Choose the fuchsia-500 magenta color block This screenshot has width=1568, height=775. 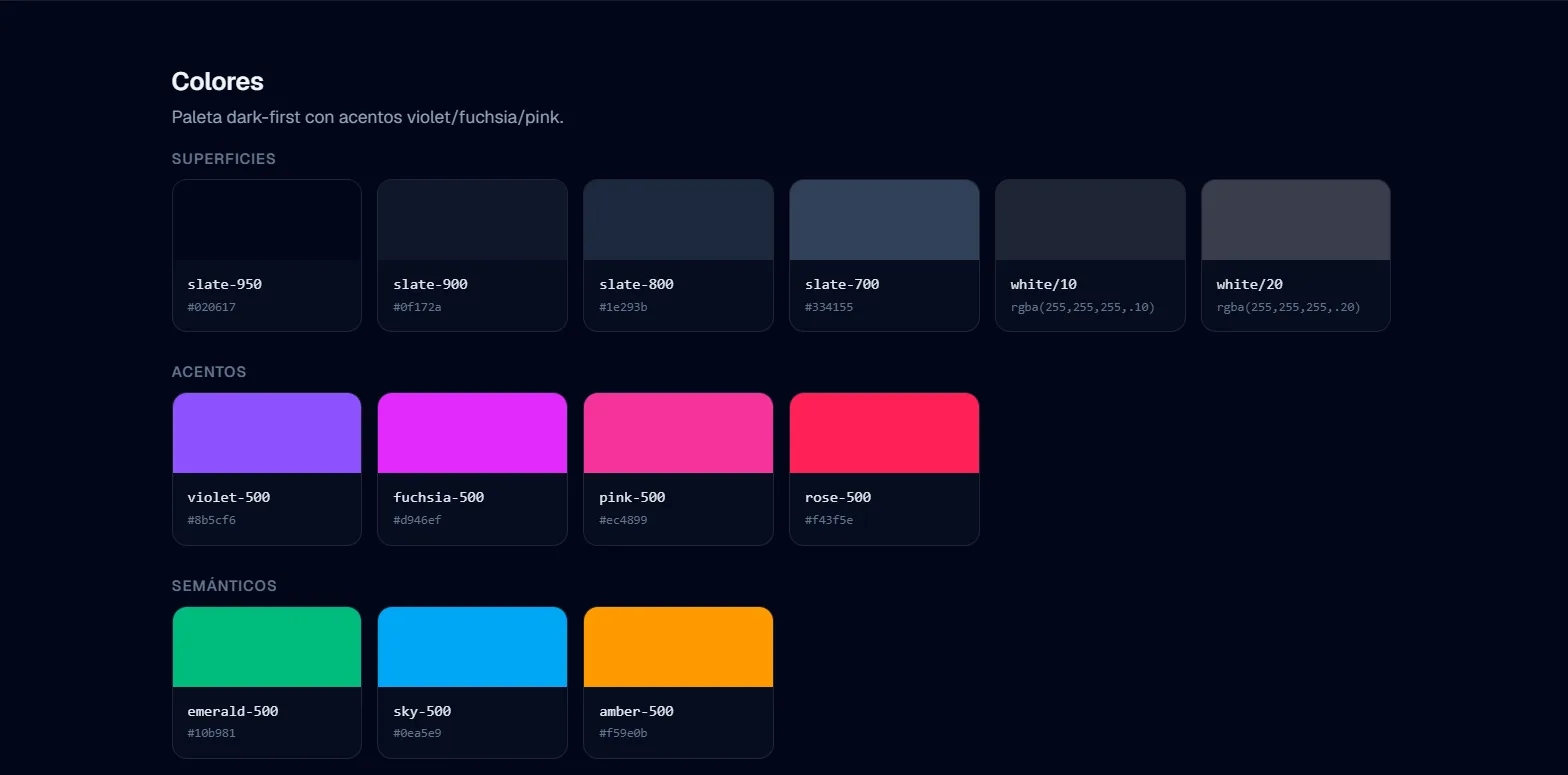click(x=472, y=433)
